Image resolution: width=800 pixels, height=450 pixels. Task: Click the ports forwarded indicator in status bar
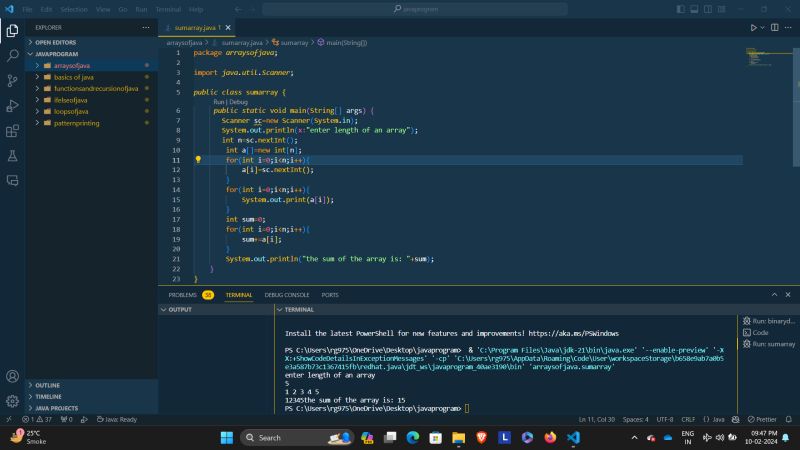pos(66,419)
